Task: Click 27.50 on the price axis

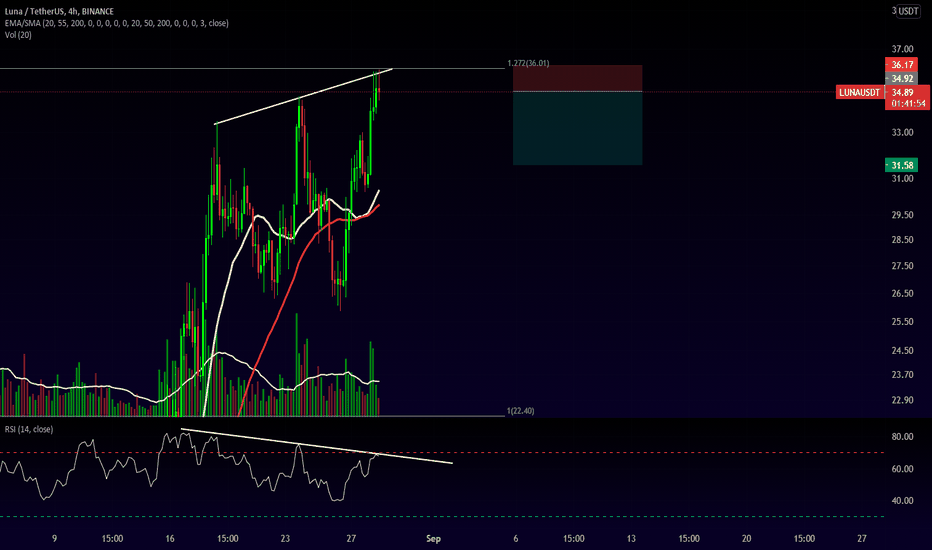Action: pos(902,266)
